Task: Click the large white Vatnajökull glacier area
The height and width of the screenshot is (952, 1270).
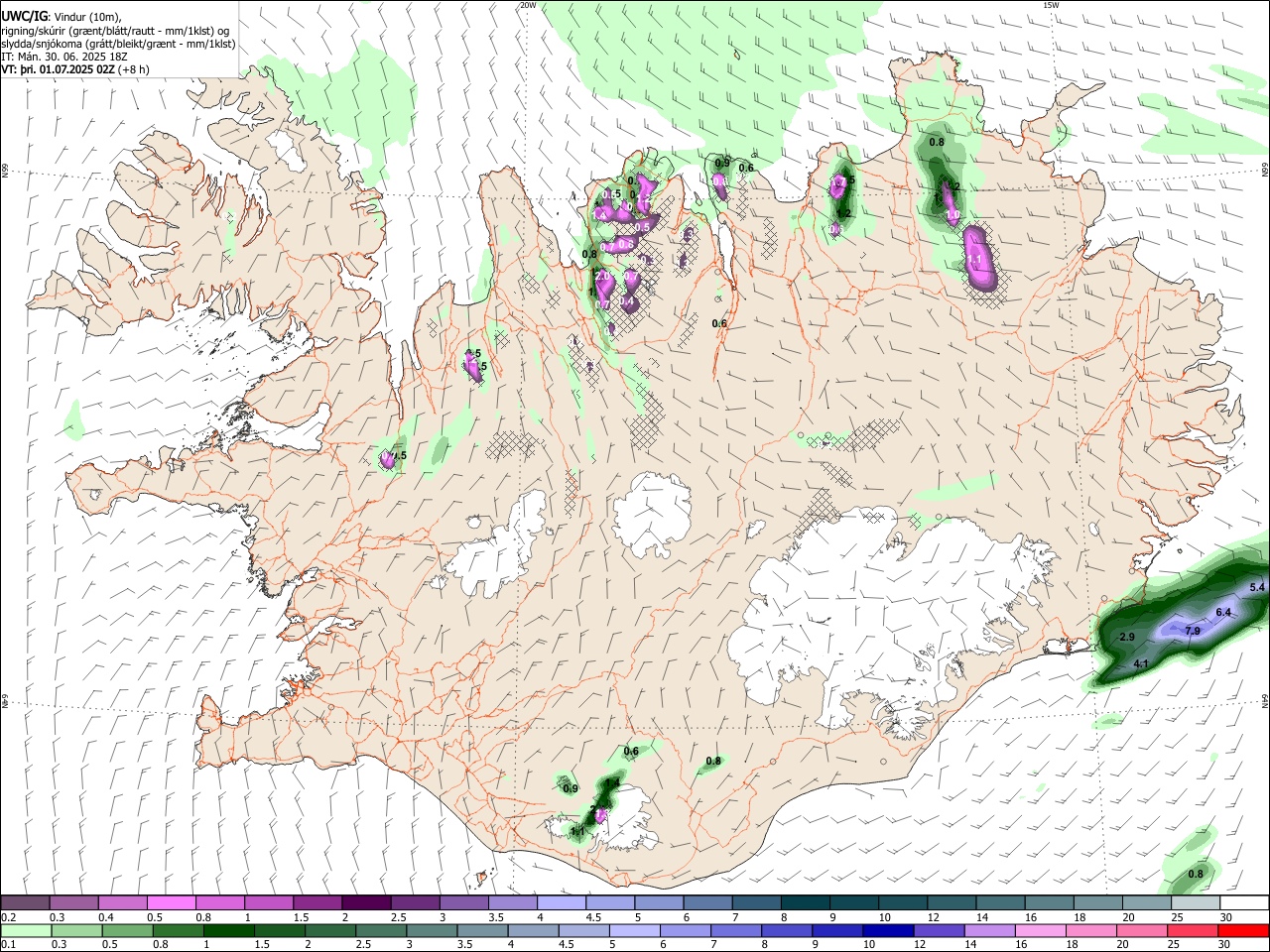Action: 893,620
